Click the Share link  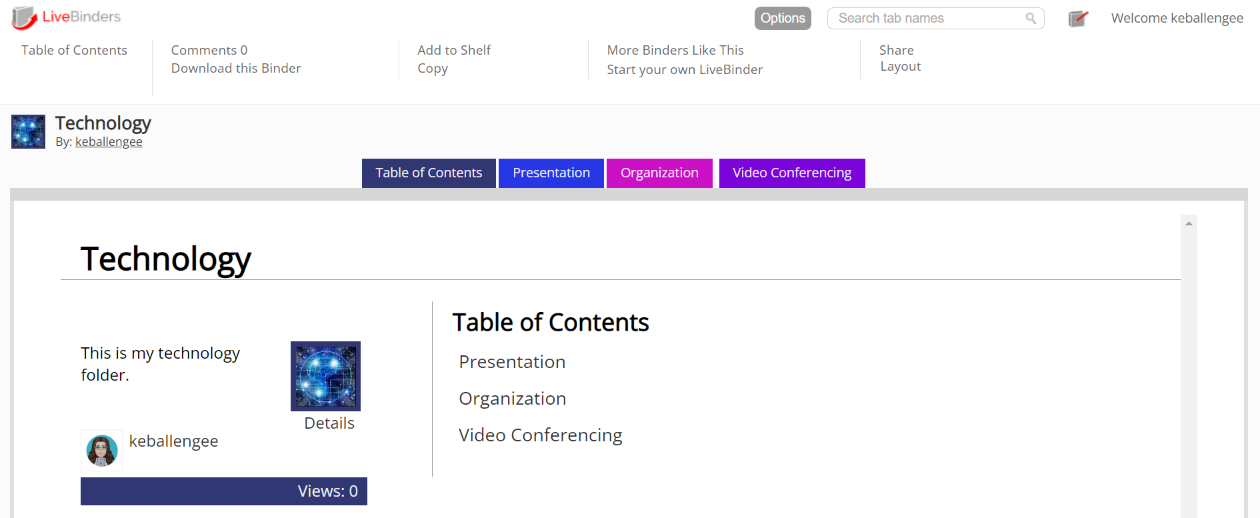(896, 50)
